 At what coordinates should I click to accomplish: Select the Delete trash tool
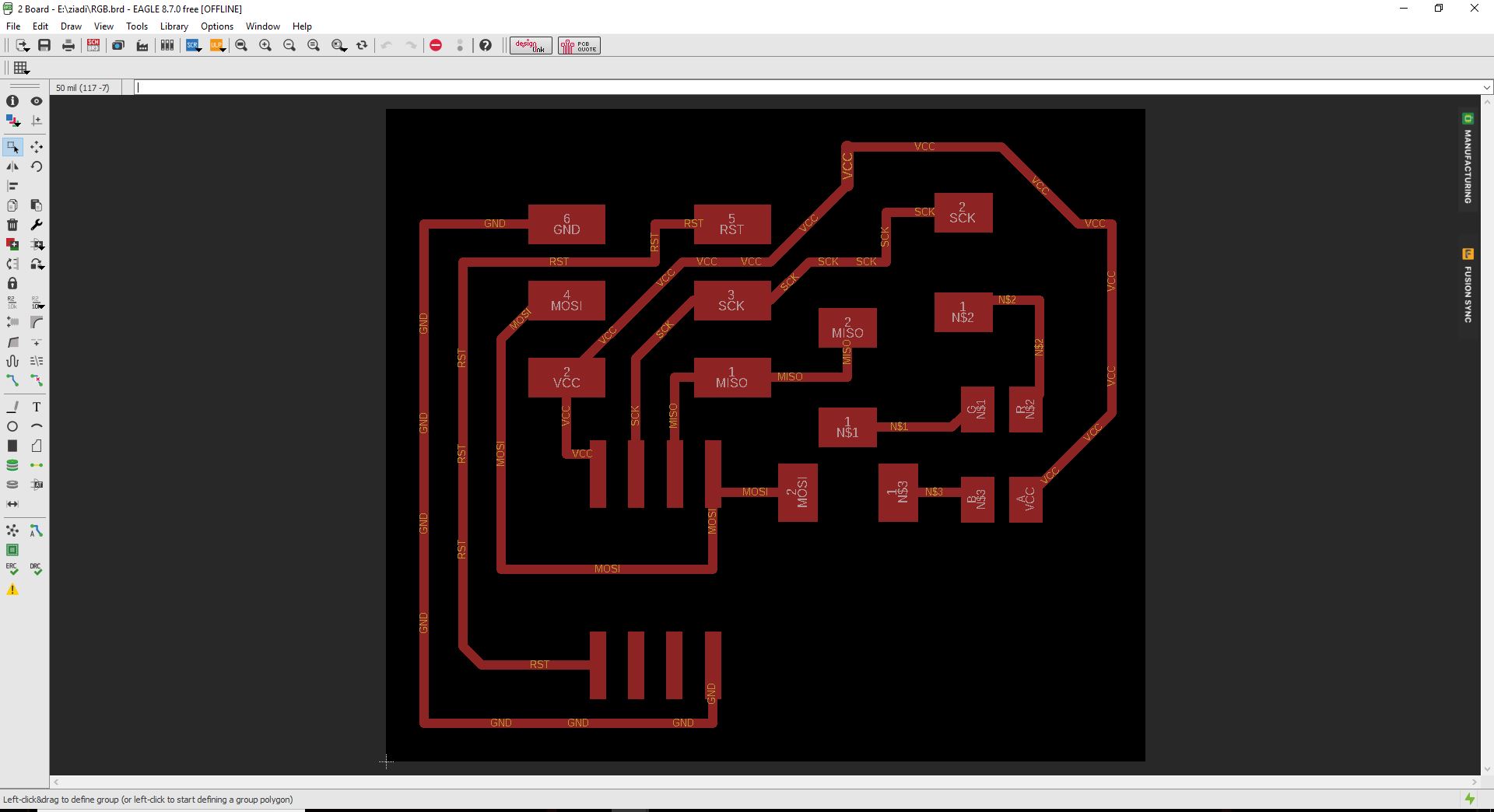tap(12, 225)
